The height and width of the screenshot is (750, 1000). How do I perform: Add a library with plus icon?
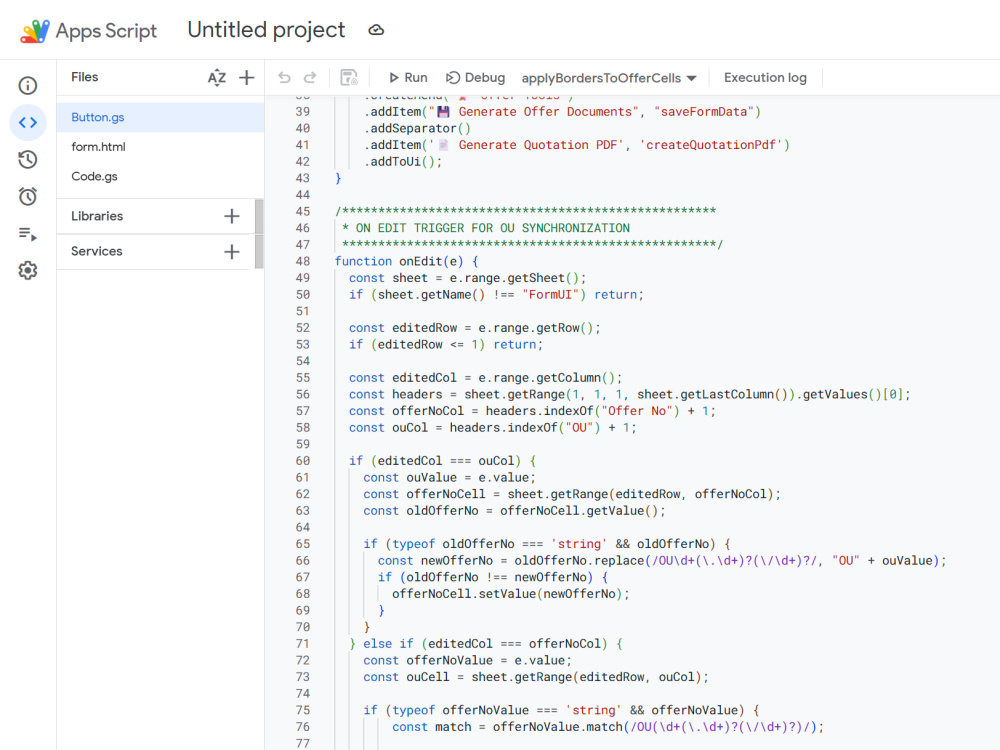click(x=232, y=216)
